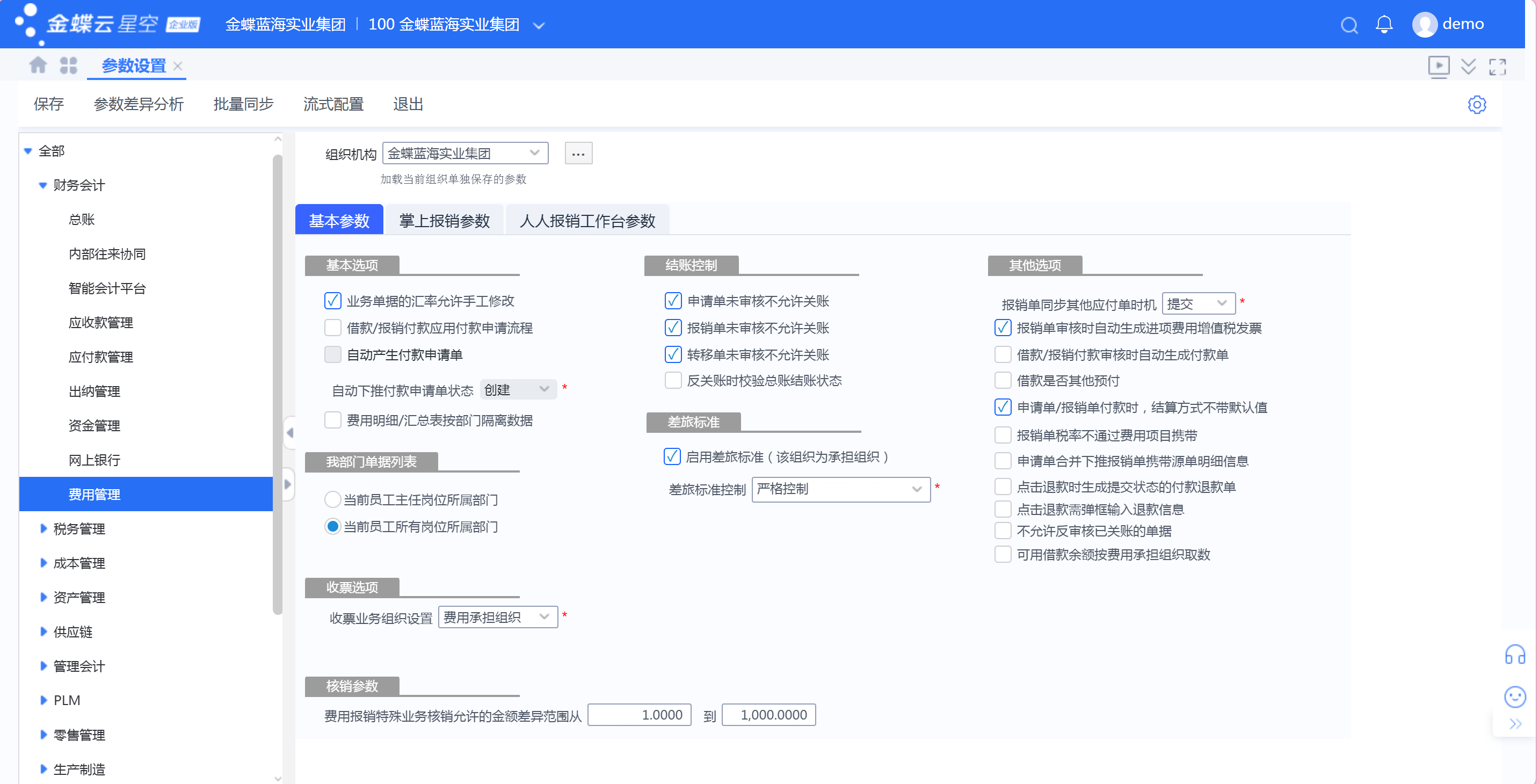Expand the 税务管理 tree node
Viewport: 1539px width, 784px height.
tap(43, 528)
